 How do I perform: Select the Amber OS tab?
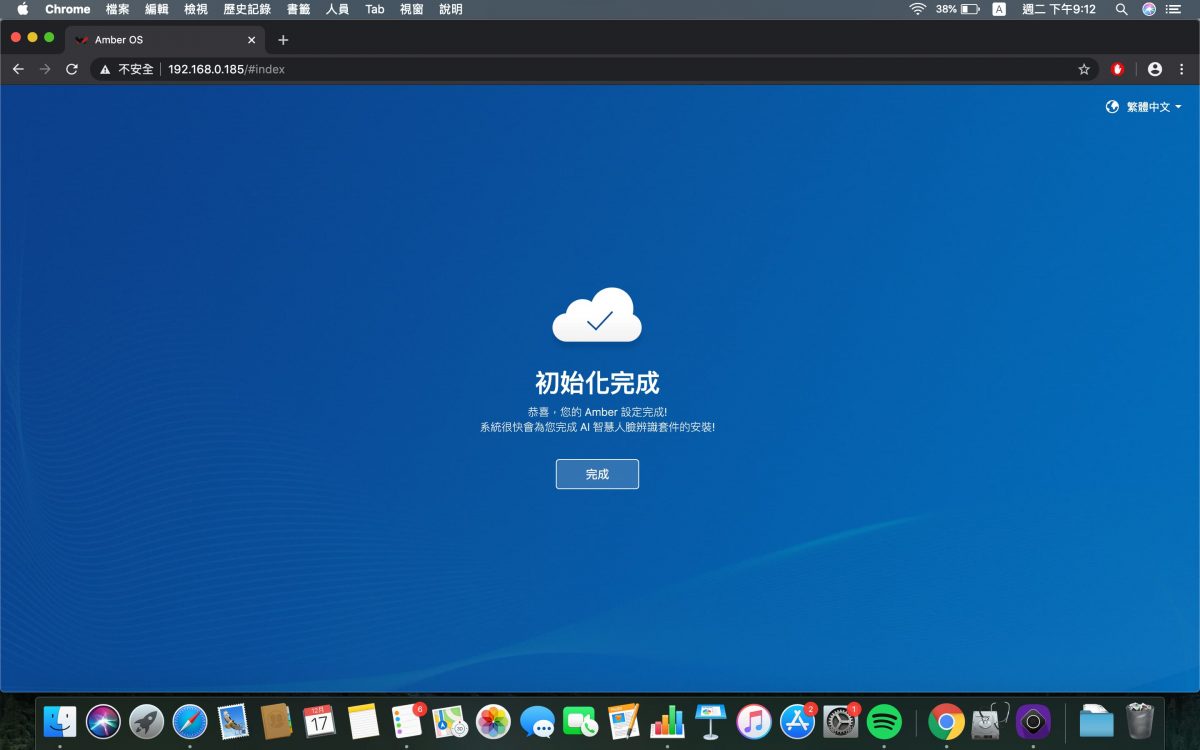click(166, 40)
